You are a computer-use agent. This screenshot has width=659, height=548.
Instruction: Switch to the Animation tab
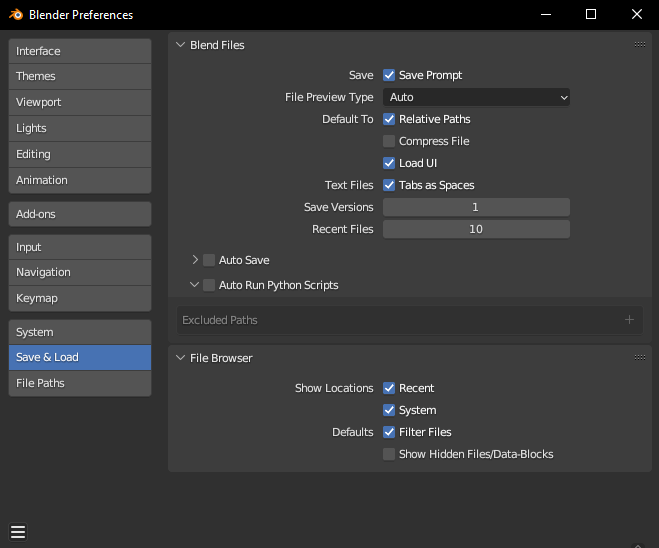80,180
